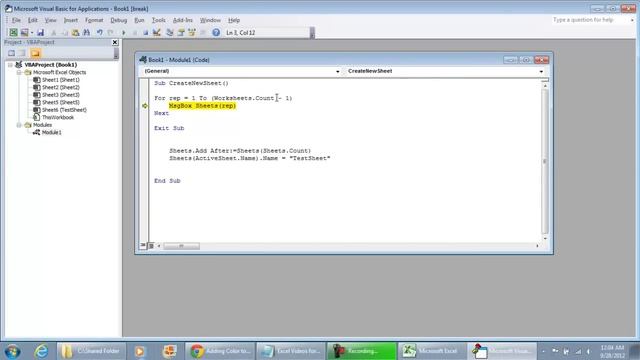This screenshot has width=640, height=360.
Task: Click the horizontal scrollbar thumb in code window
Action: (x=181, y=246)
